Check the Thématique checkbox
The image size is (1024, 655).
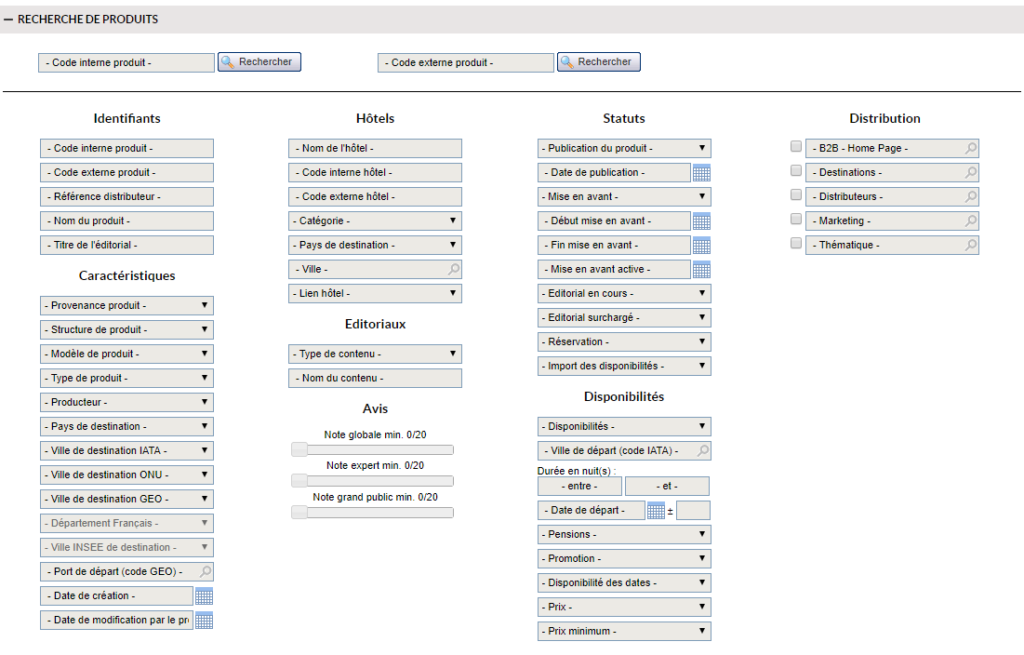pos(796,243)
